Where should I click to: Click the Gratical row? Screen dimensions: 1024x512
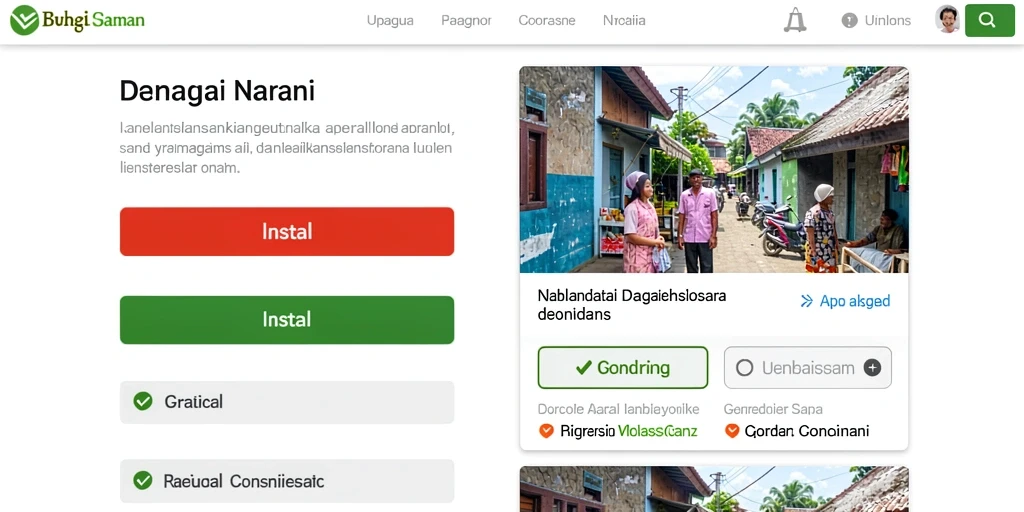coord(287,402)
